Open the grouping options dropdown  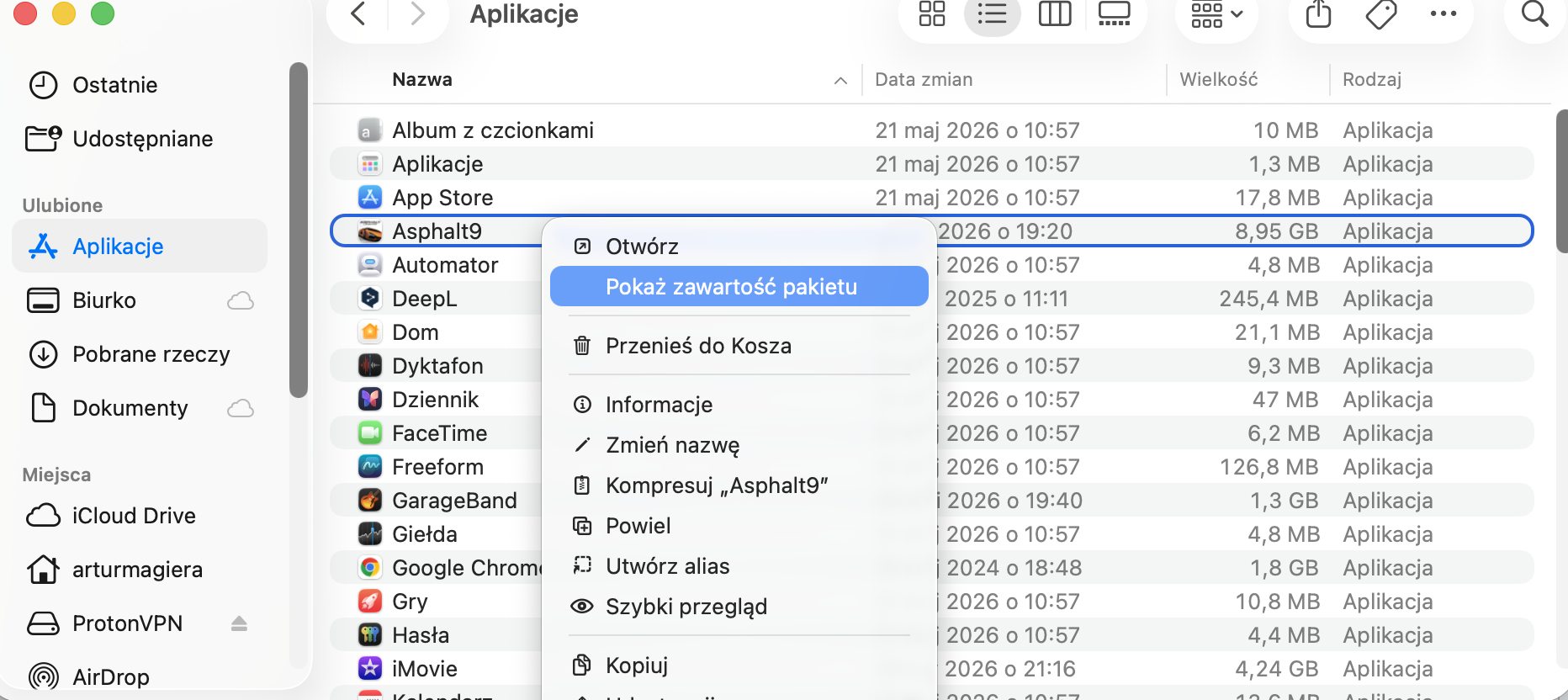coord(1216,13)
